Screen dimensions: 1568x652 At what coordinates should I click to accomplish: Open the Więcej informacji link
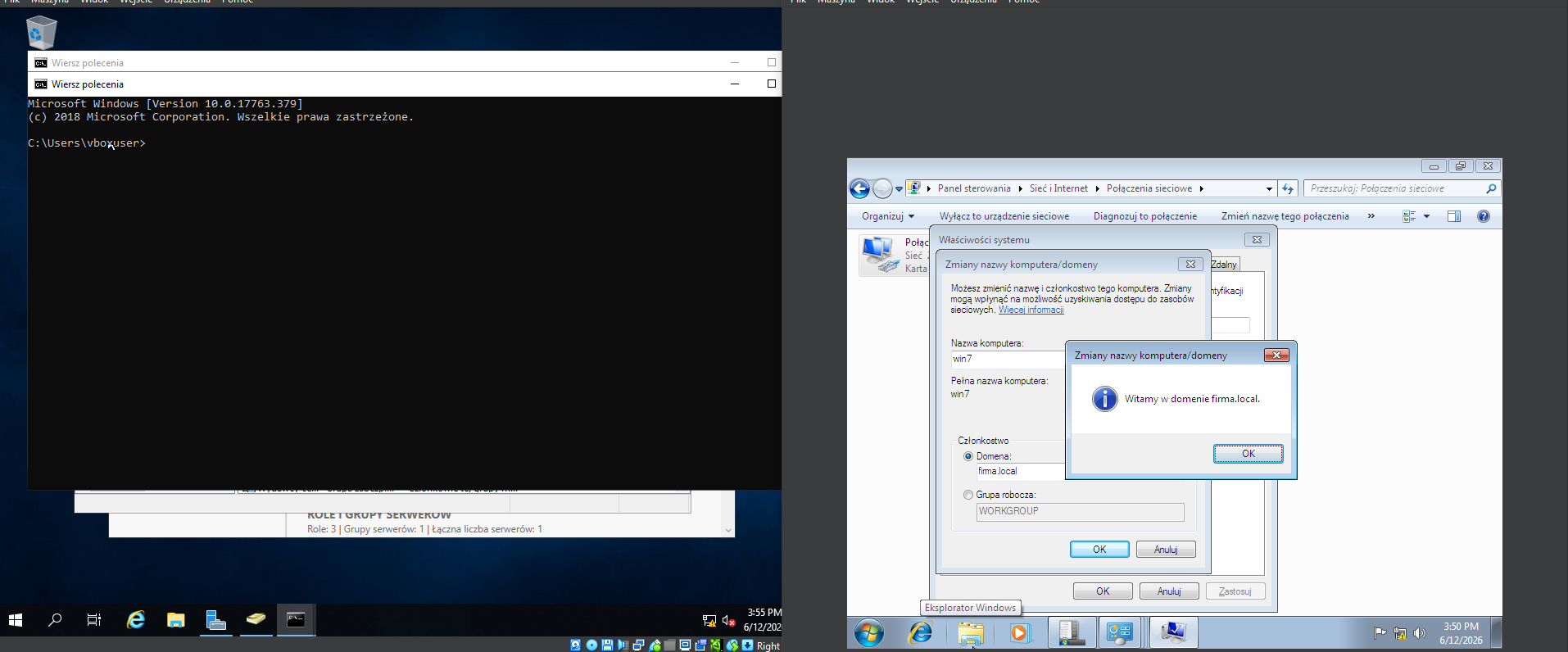tap(1031, 310)
